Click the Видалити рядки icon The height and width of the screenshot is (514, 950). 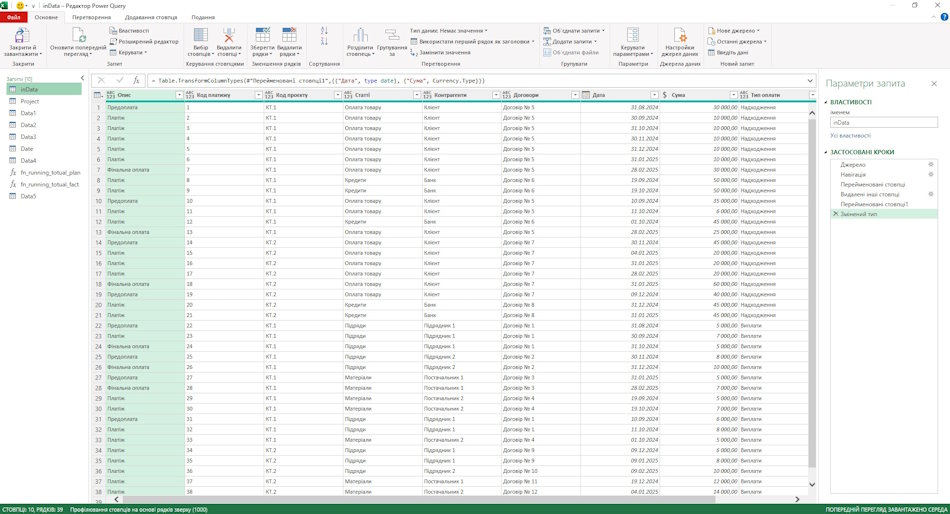pos(290,35)
